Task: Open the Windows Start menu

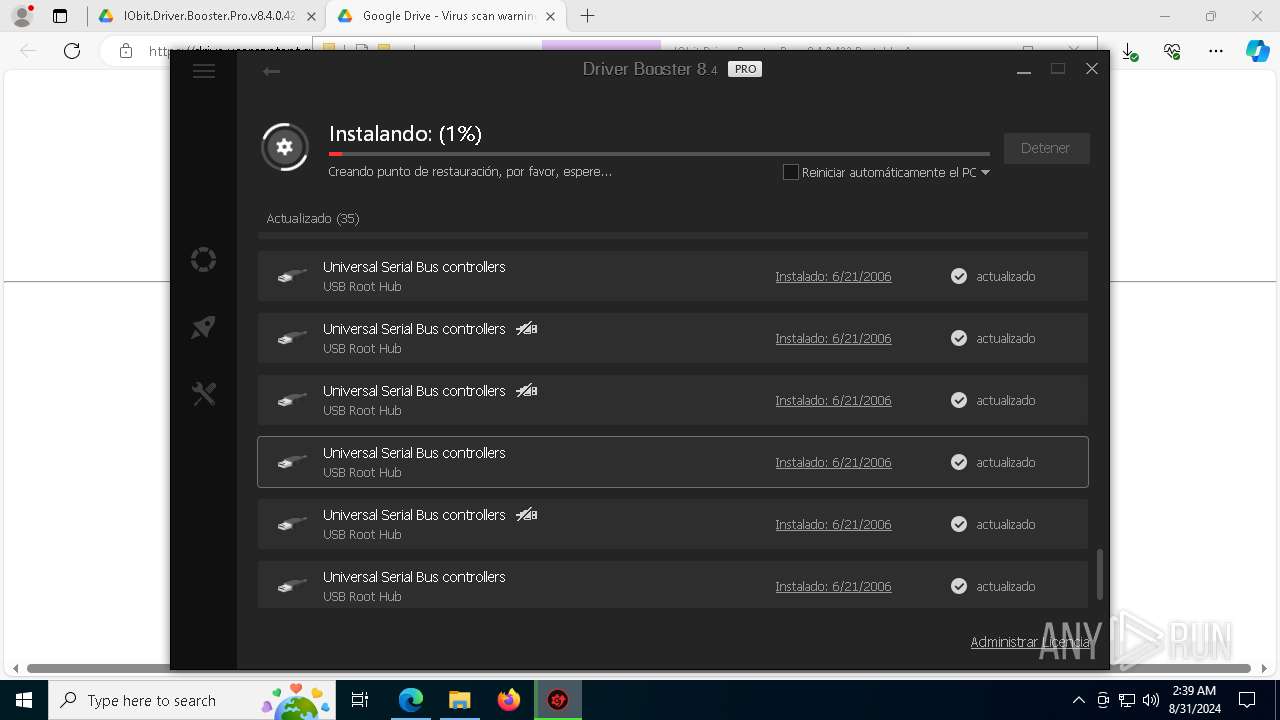Action: [24, 700]
